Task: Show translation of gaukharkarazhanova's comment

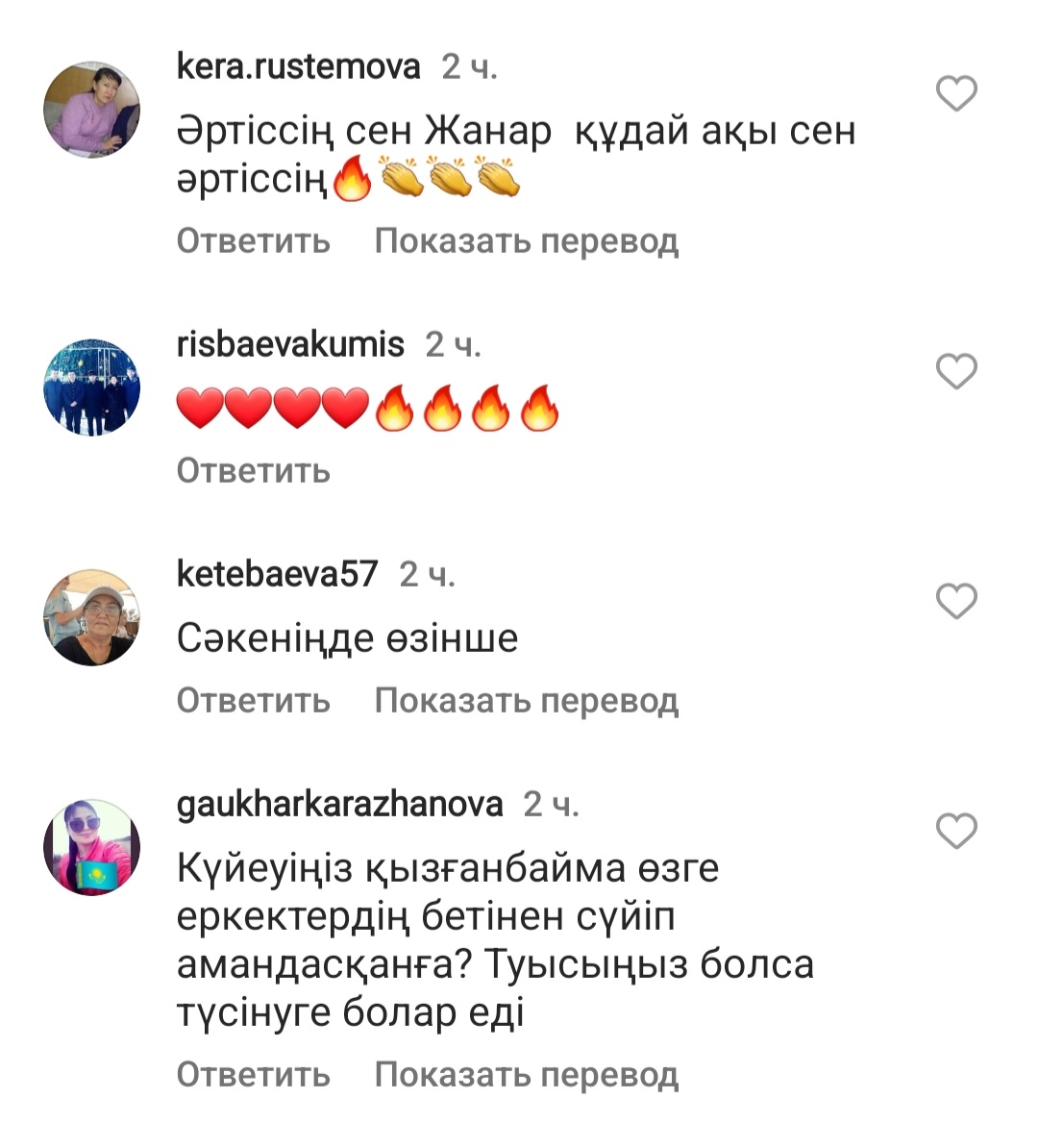Action: (527, 1076)
